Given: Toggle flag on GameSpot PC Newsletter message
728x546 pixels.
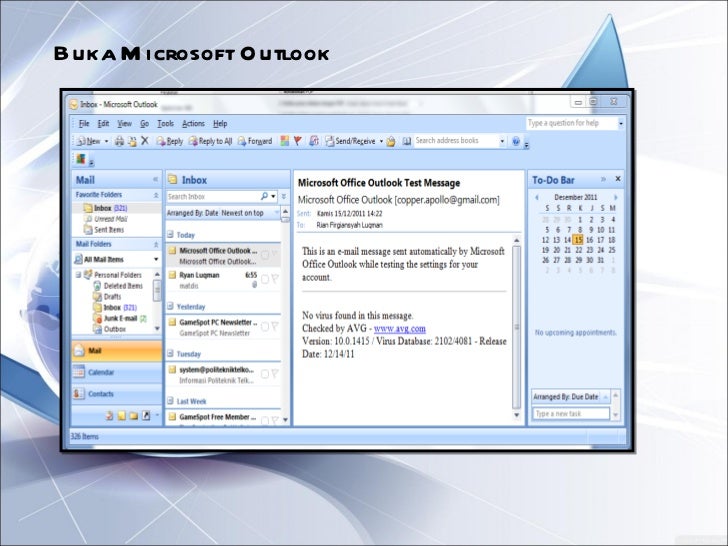Looking at the screenshot, I should 275,326.
